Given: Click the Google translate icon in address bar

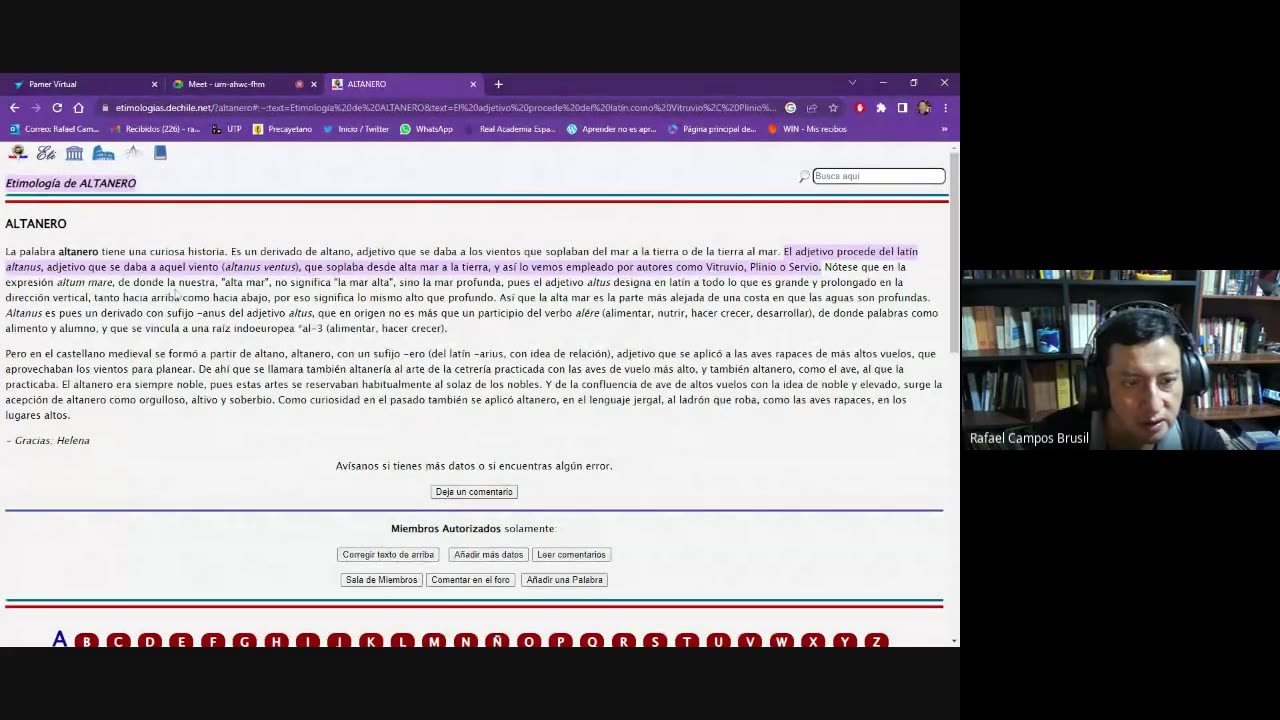Looking at the screenshot, I should (x=790, y=108).
